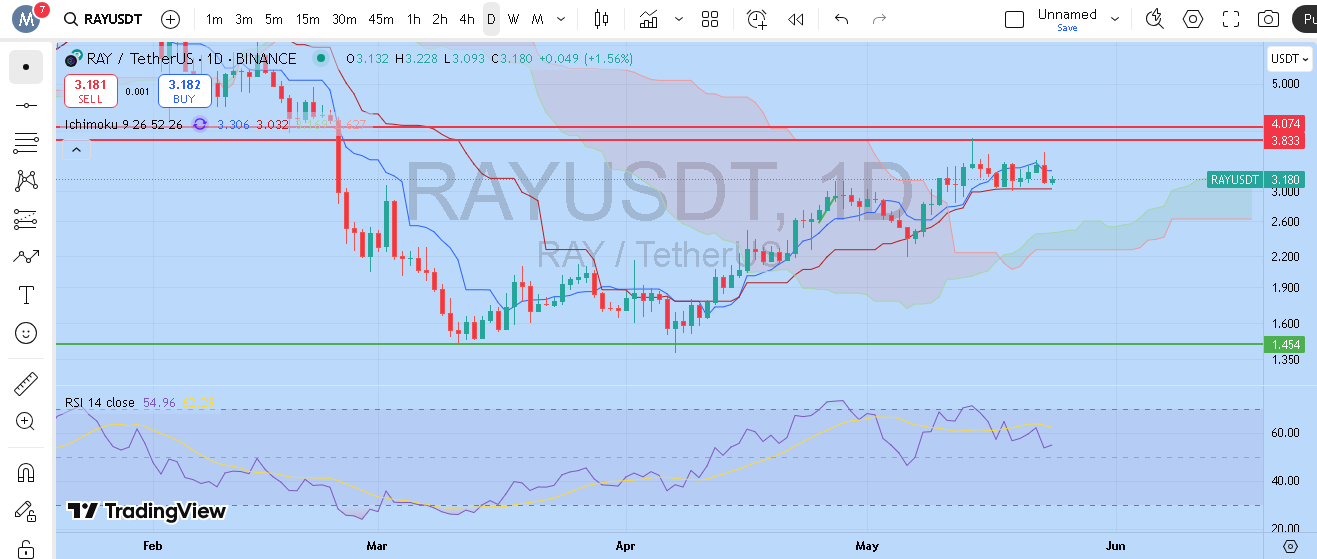Start bar replay with rewind icon
The image size is (1317, 559).
click(796, 19)
